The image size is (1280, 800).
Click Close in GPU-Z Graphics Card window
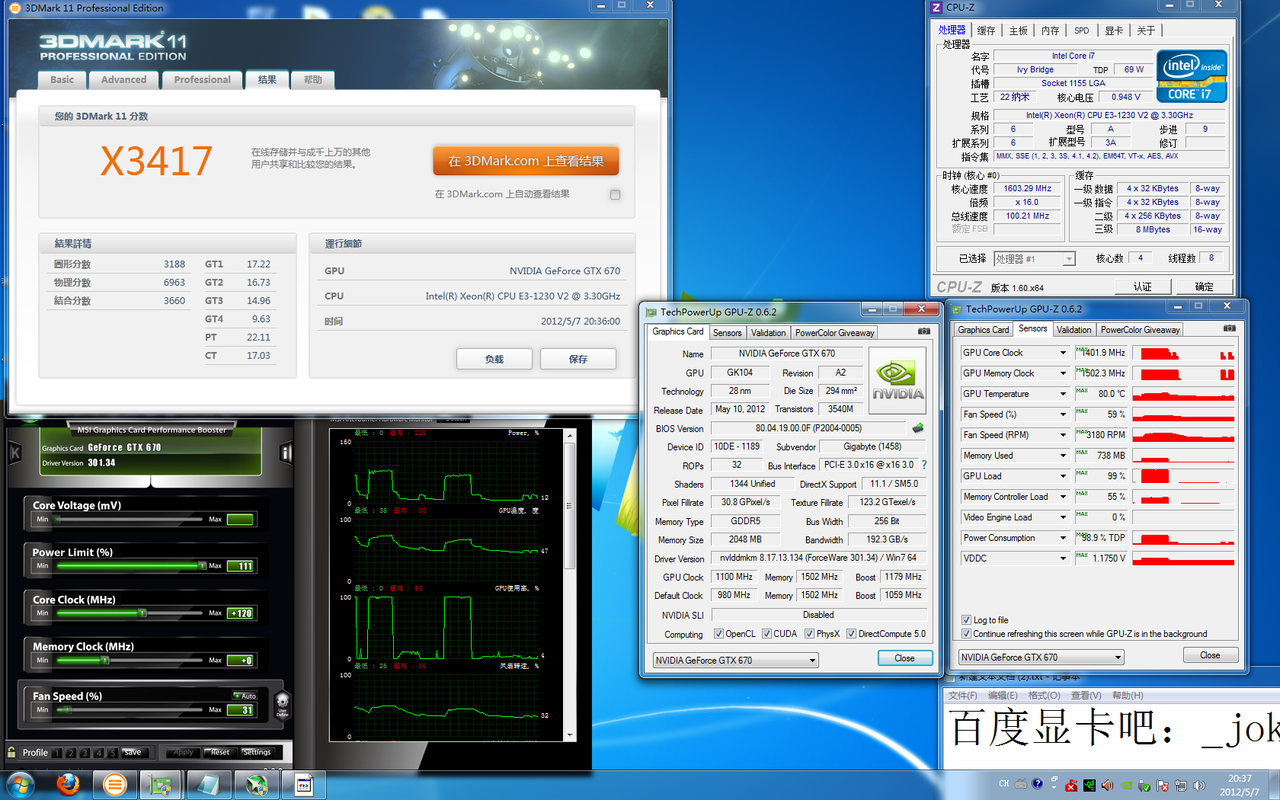905,658
